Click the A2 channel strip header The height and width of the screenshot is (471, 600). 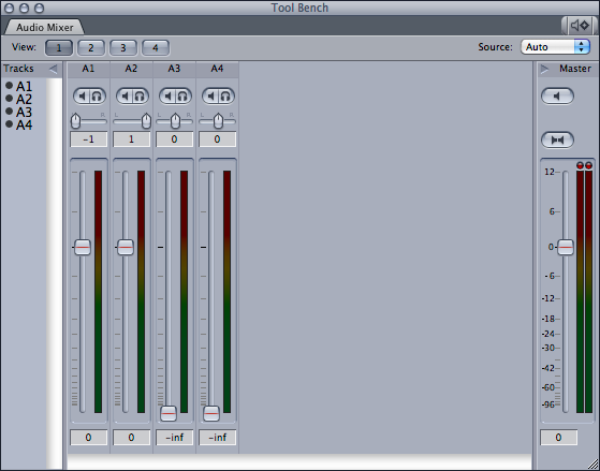point(132,69)
